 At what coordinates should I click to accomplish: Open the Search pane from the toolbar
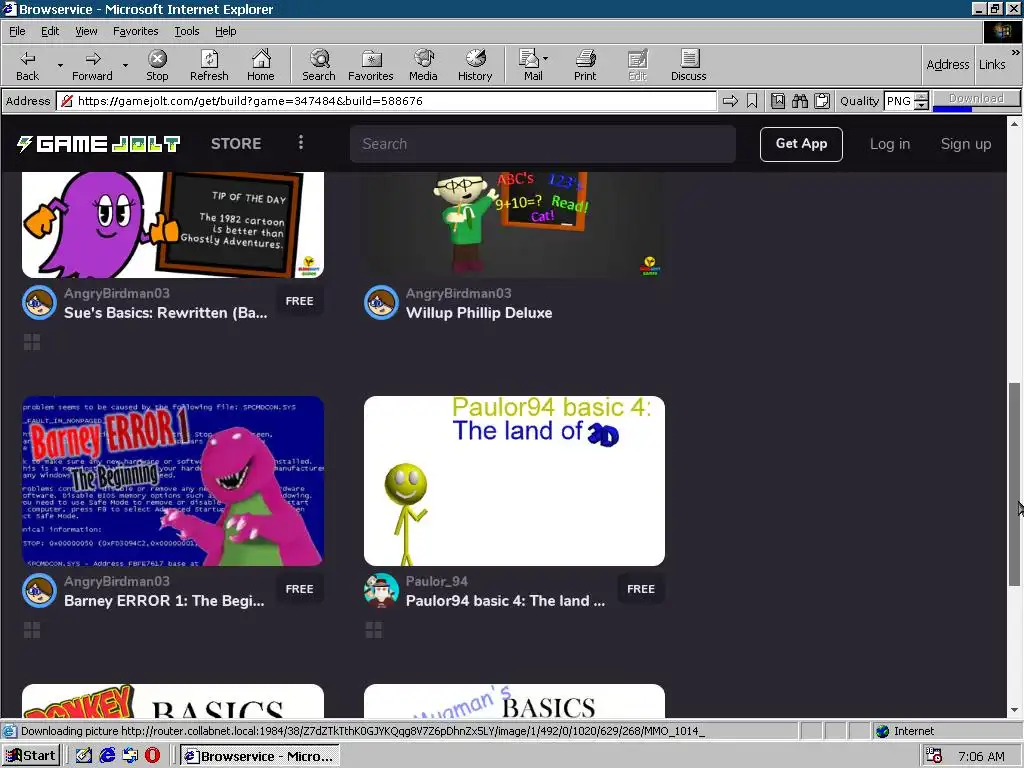click(x=319, y=65)
